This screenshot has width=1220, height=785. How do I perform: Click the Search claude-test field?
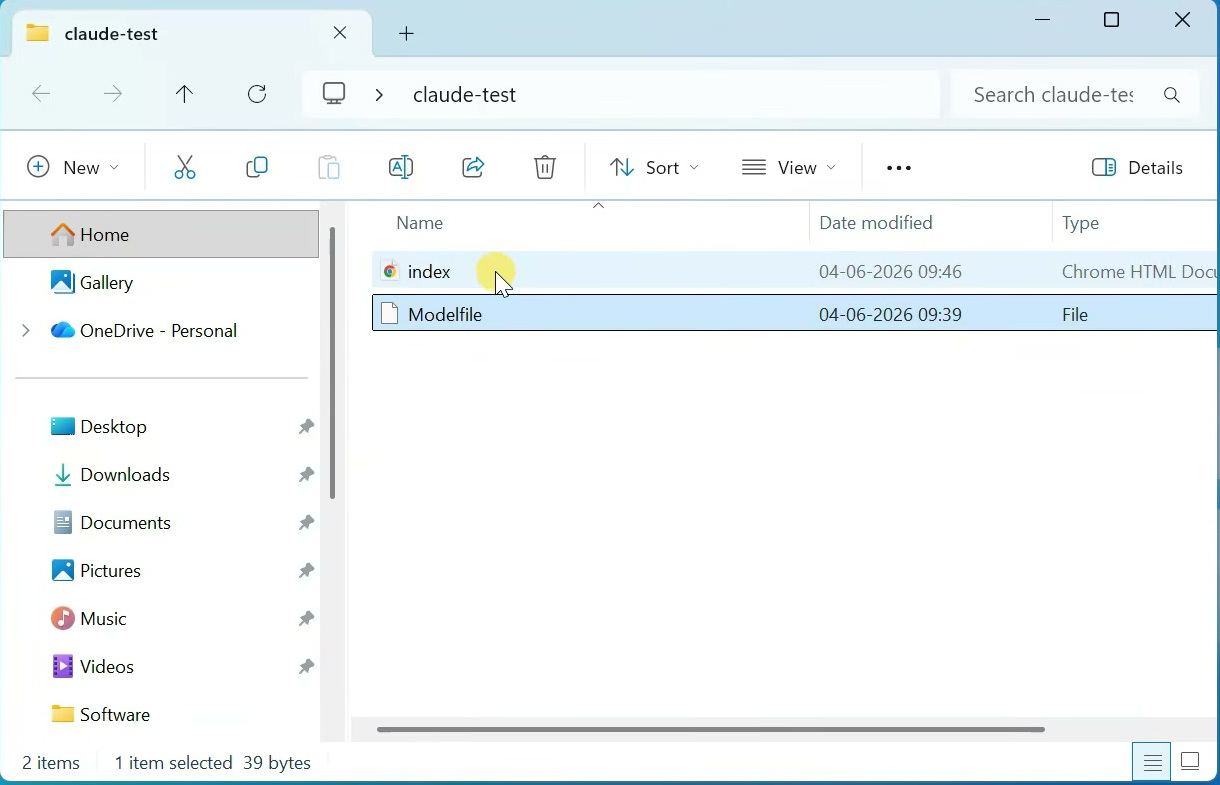point(1053,95)
